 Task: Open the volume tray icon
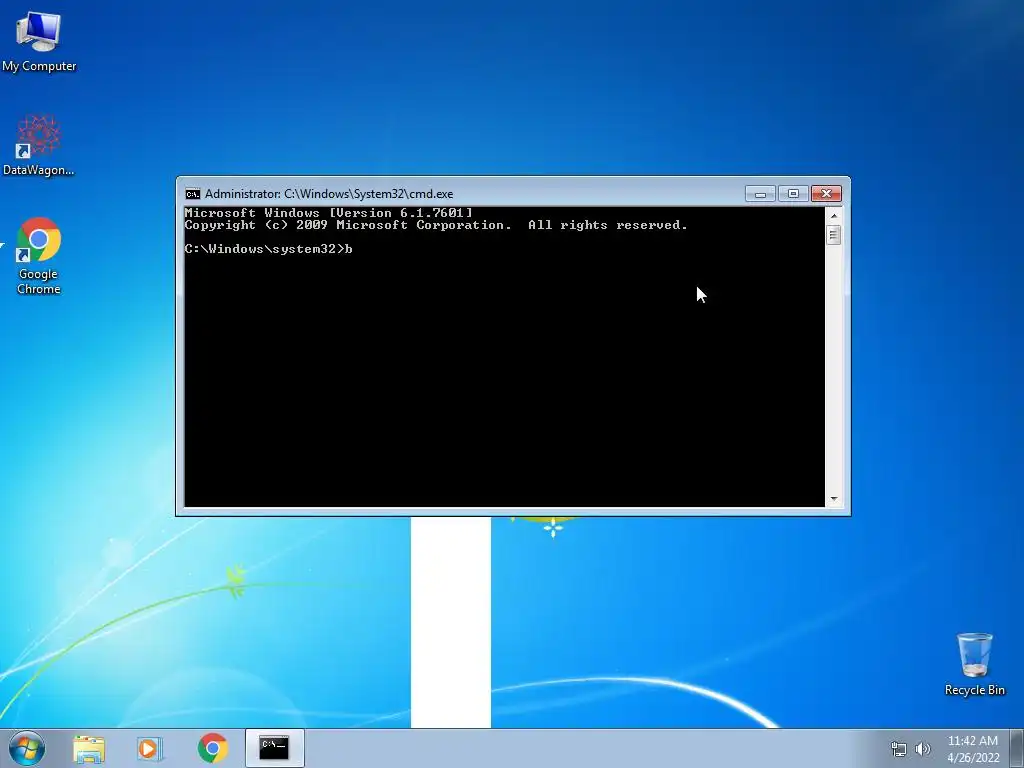pos(923,749)
